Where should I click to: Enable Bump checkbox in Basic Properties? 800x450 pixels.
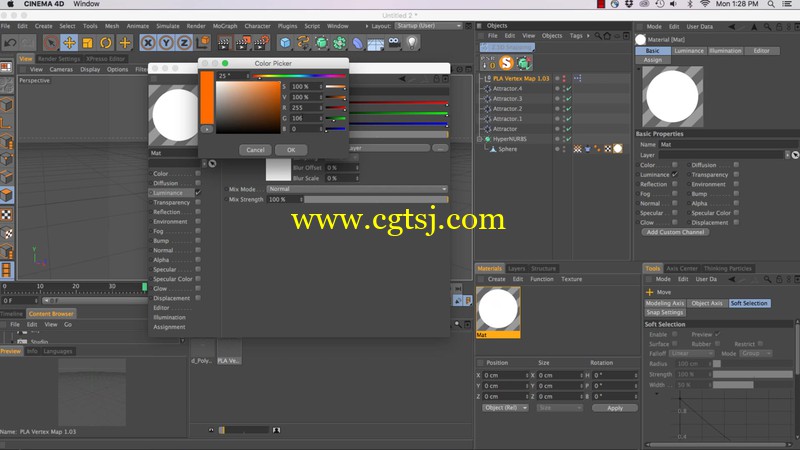pos(736,194)
